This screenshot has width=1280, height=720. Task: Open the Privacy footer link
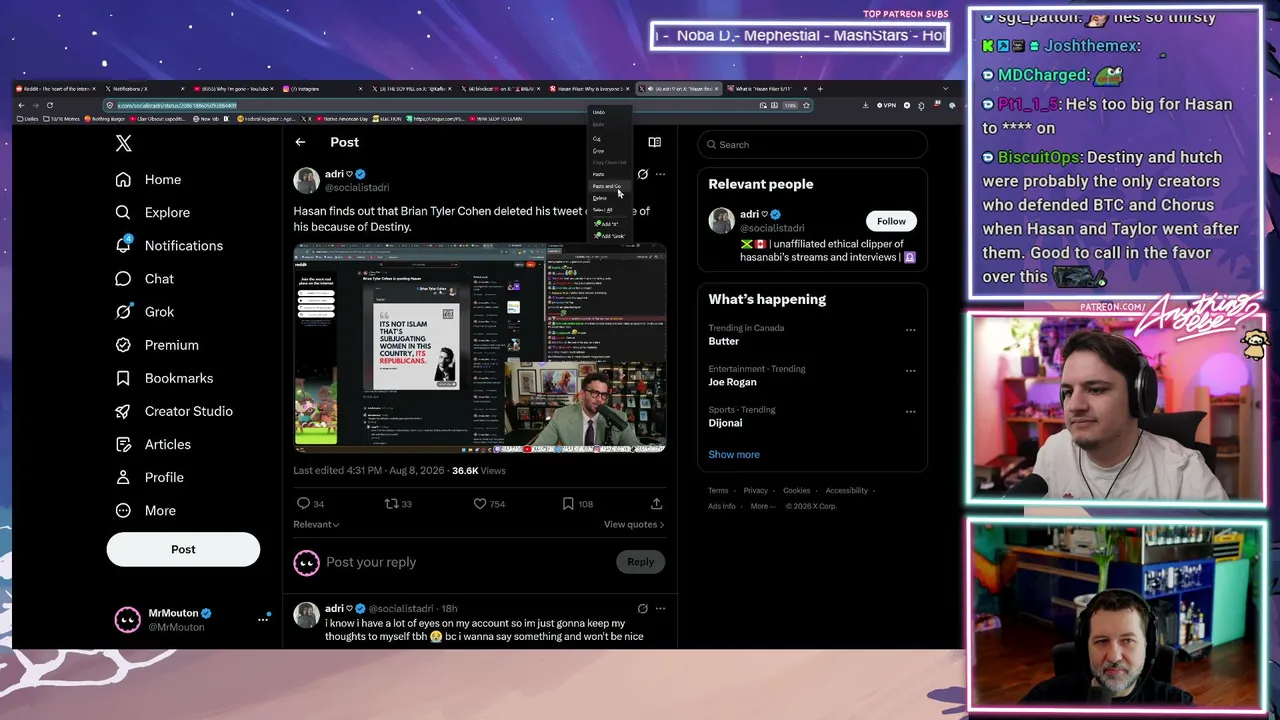756,491
